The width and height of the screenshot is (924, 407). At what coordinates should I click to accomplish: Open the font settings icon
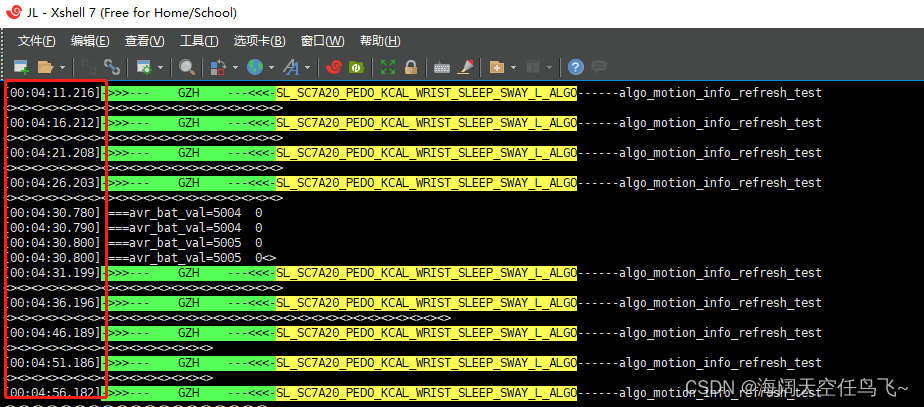point(291,67)
